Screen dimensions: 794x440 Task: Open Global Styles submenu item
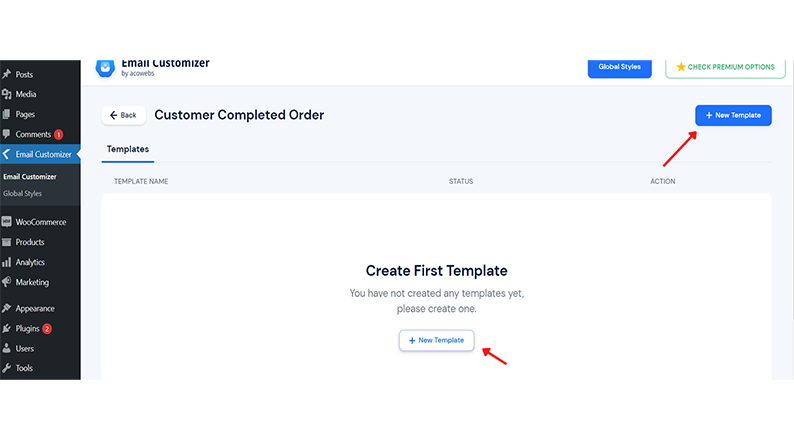pos(22,193)
